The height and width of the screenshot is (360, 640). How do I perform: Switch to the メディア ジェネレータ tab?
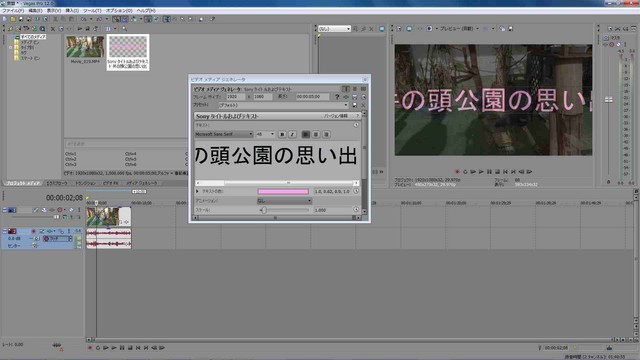click(142, 183)
